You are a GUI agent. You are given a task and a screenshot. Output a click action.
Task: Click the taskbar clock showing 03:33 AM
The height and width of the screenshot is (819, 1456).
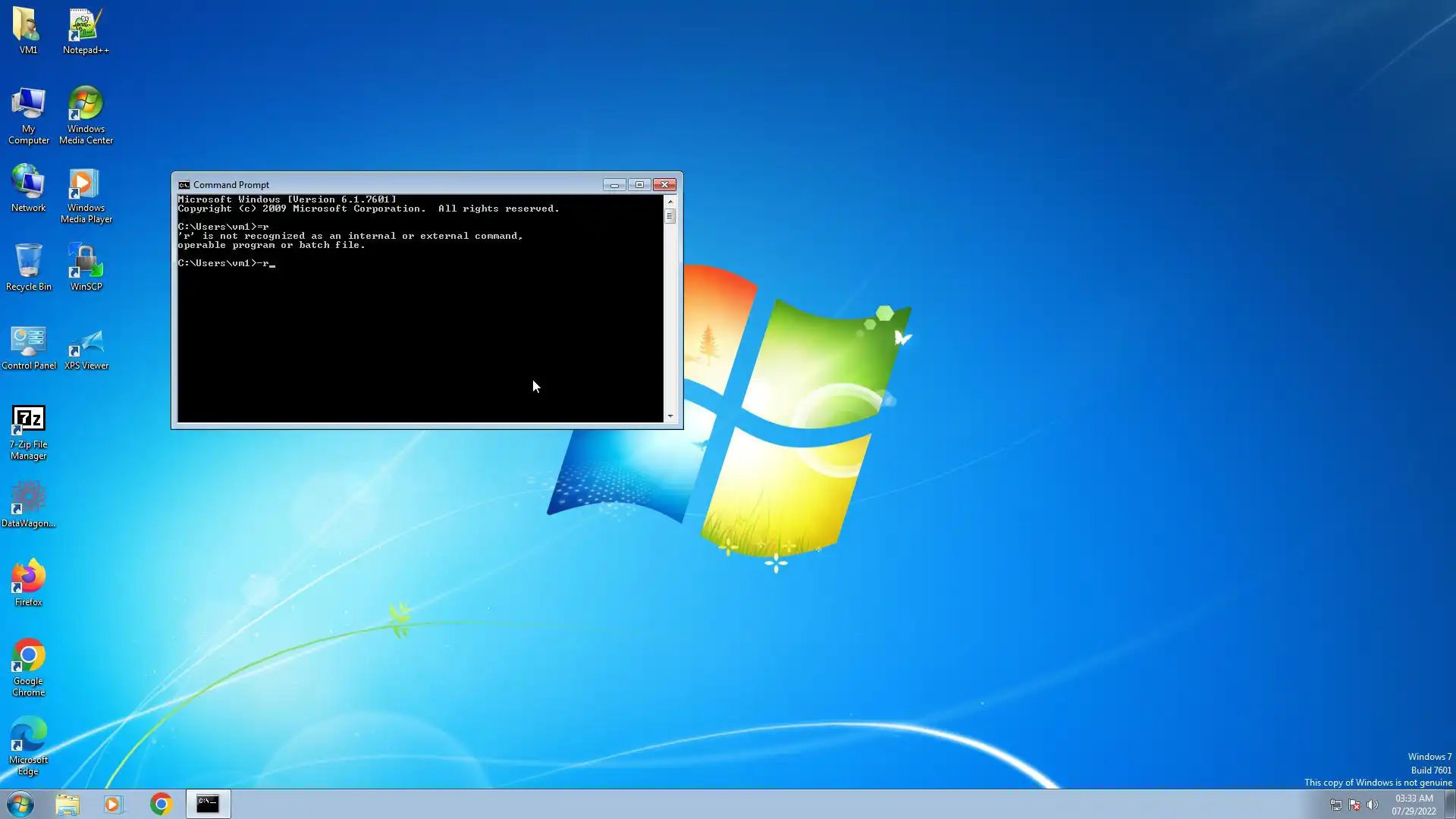(x=1414, y=804)
